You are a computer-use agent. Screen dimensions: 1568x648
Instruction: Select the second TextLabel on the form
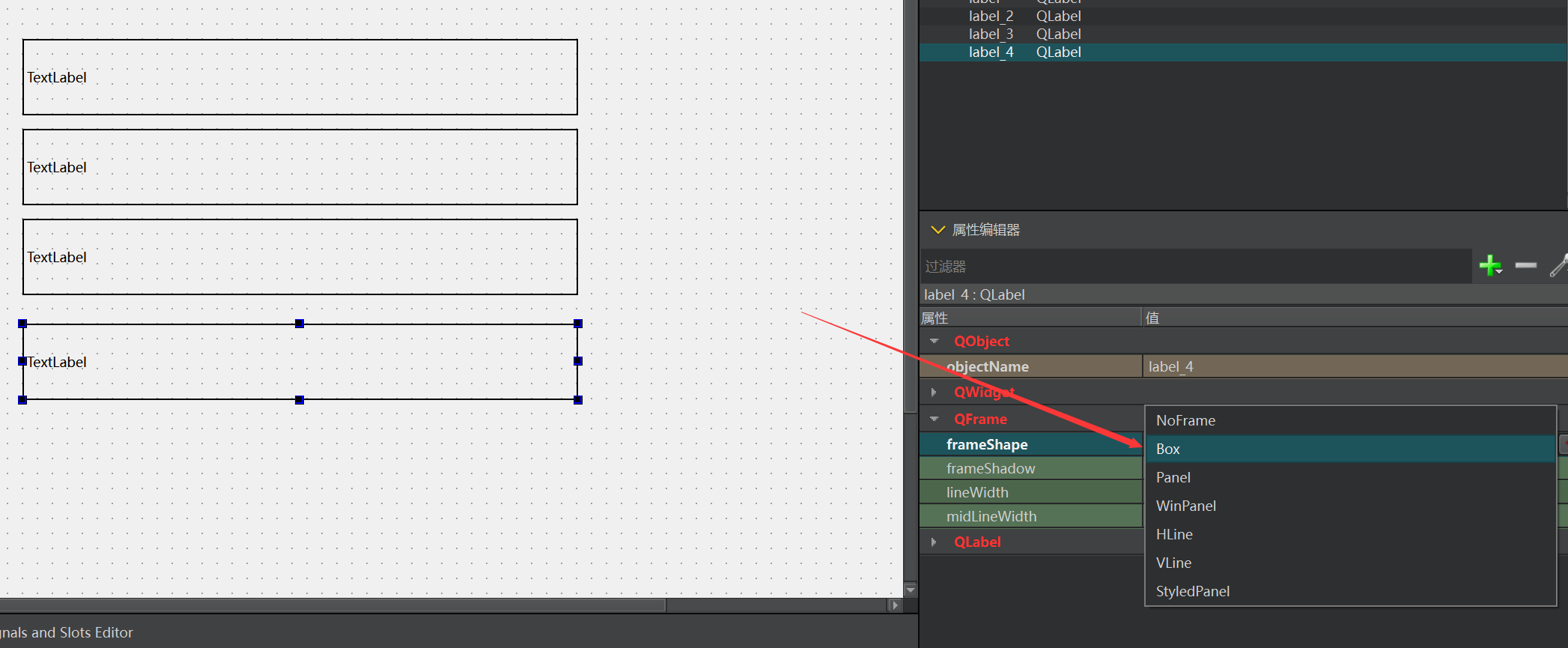pyautogui.click(x=300, y=167)
